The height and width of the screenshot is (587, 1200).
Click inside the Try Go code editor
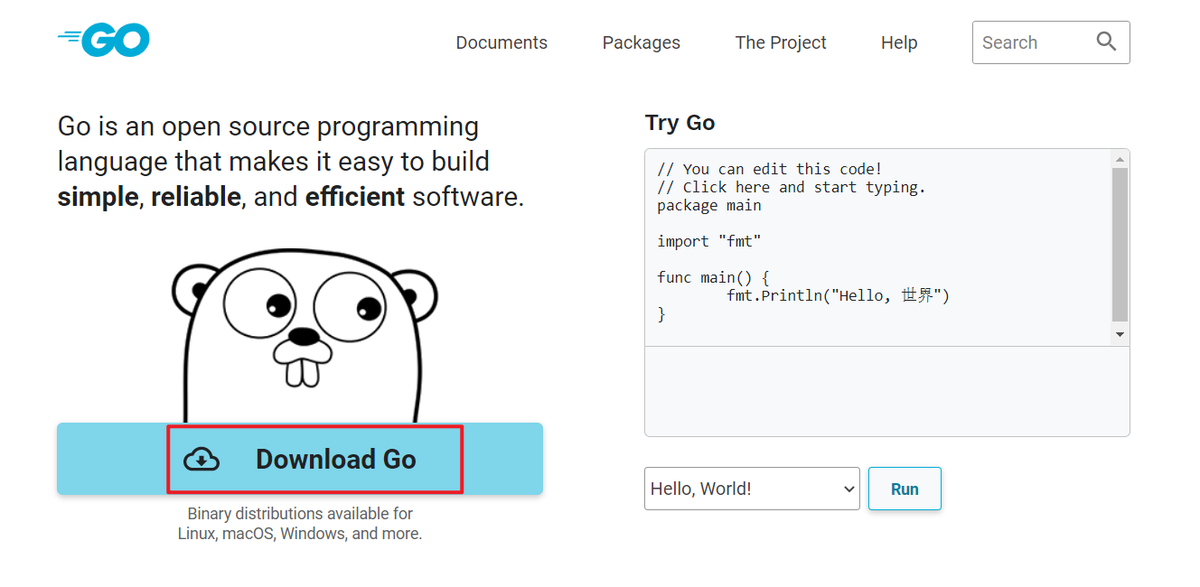[878, 248]
